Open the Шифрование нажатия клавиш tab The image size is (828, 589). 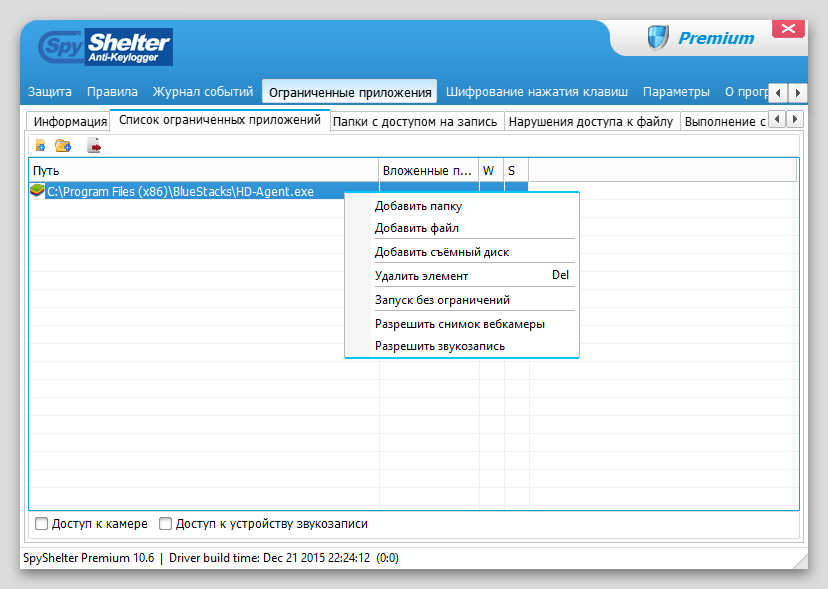[537, 92]
